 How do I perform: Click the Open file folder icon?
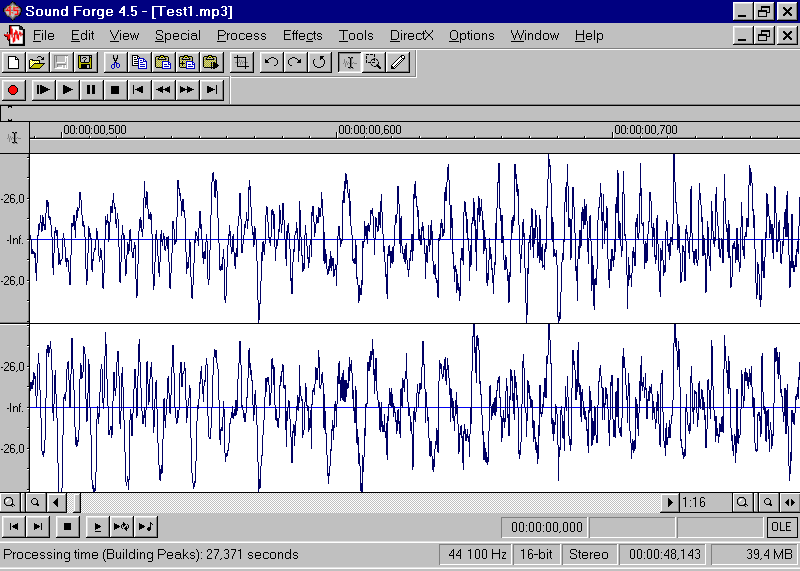pyautogui.click(x=37, y=62)
